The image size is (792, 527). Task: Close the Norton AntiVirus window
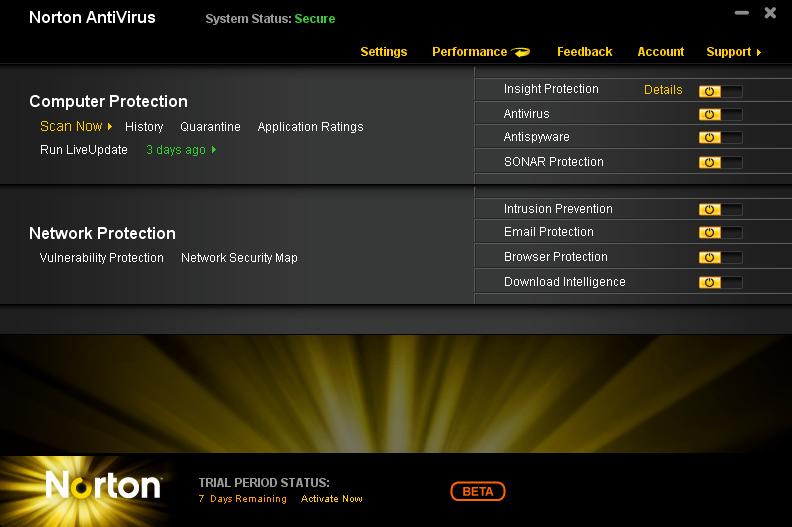point(770,13)
